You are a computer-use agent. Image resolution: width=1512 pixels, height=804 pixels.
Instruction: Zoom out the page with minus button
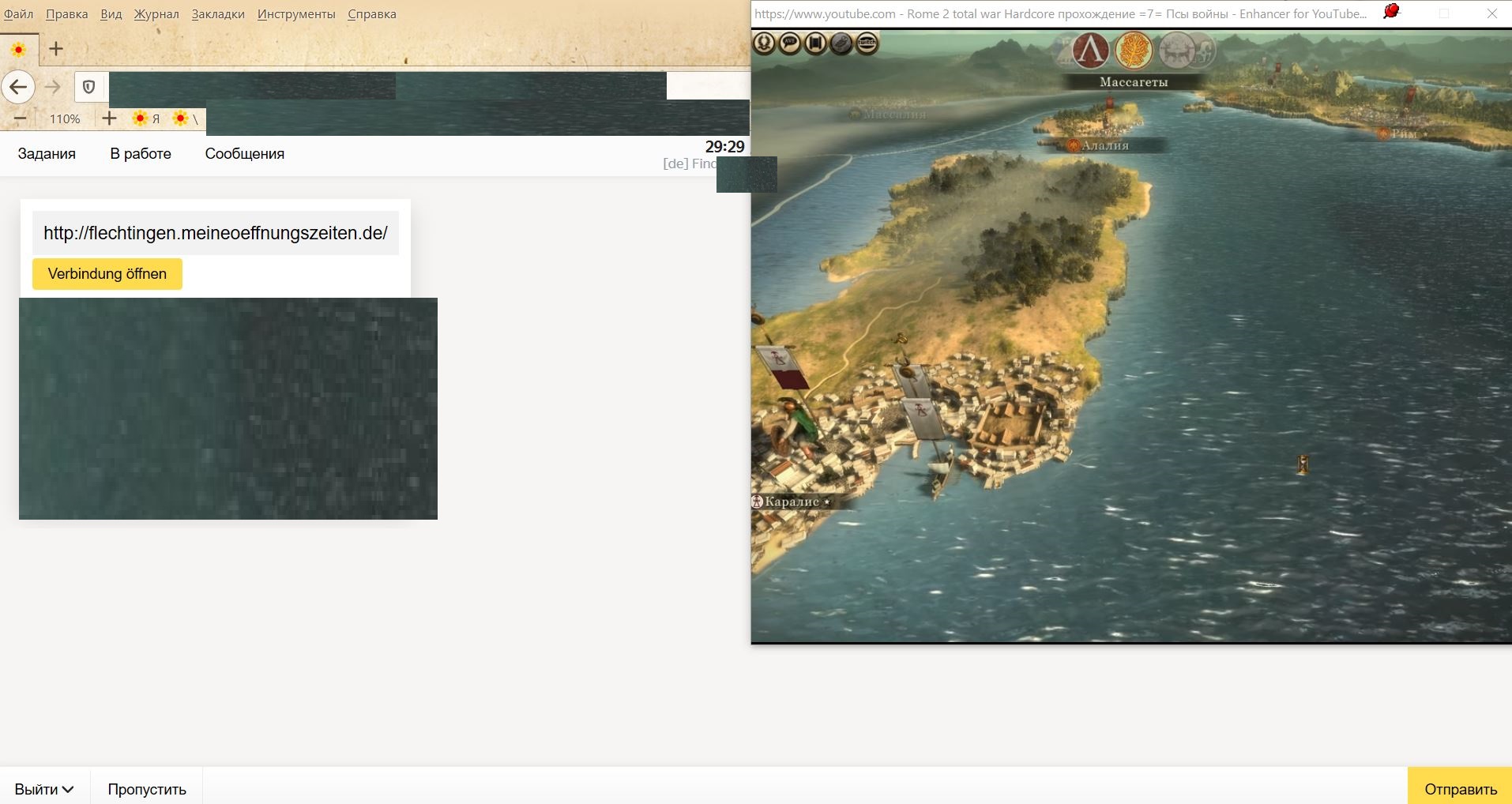tap(21, 118)
